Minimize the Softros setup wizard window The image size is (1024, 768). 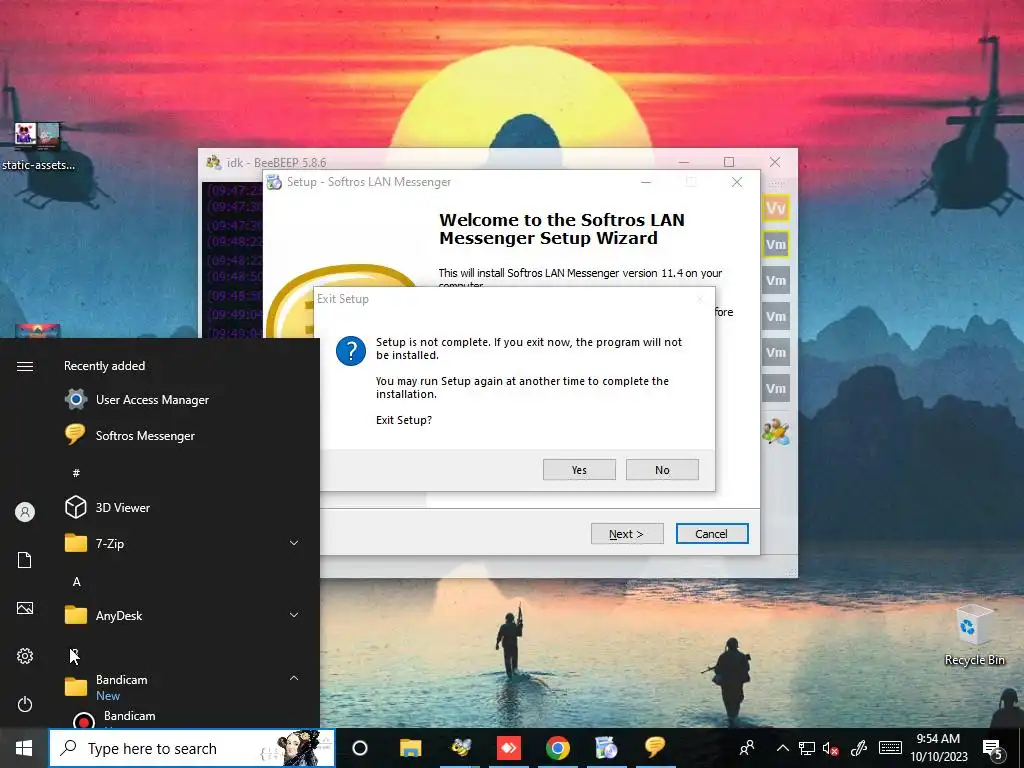point(646,182)
